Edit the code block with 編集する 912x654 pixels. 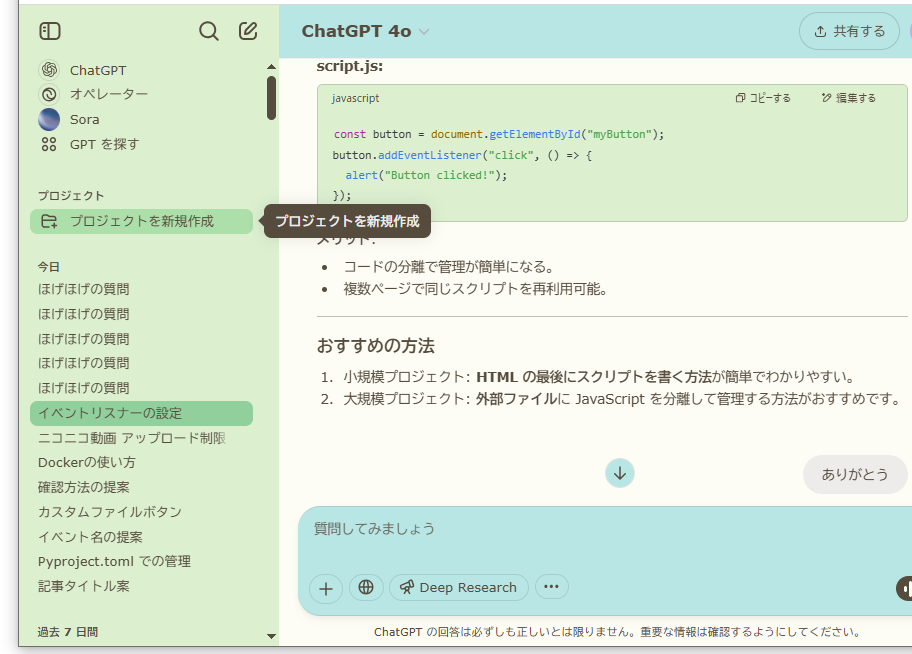pyautogui.click(x=849, y=98)
